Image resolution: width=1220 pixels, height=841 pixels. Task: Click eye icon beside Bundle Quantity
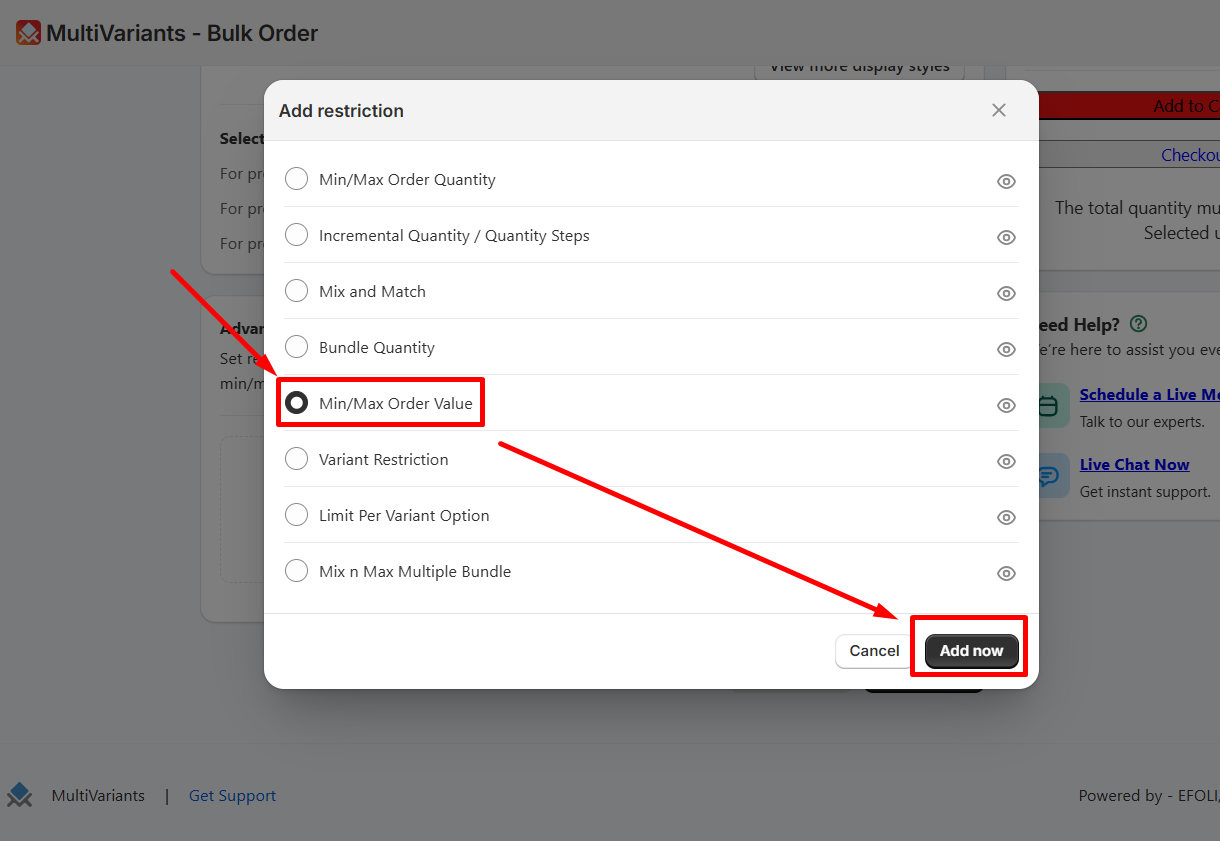pyautogui.click(x=1006, y=349)
